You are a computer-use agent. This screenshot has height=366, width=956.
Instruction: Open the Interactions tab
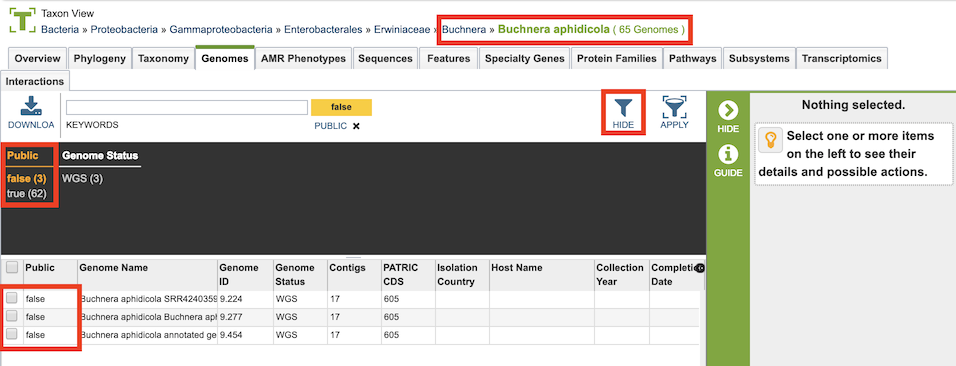(x=35, y=81)
